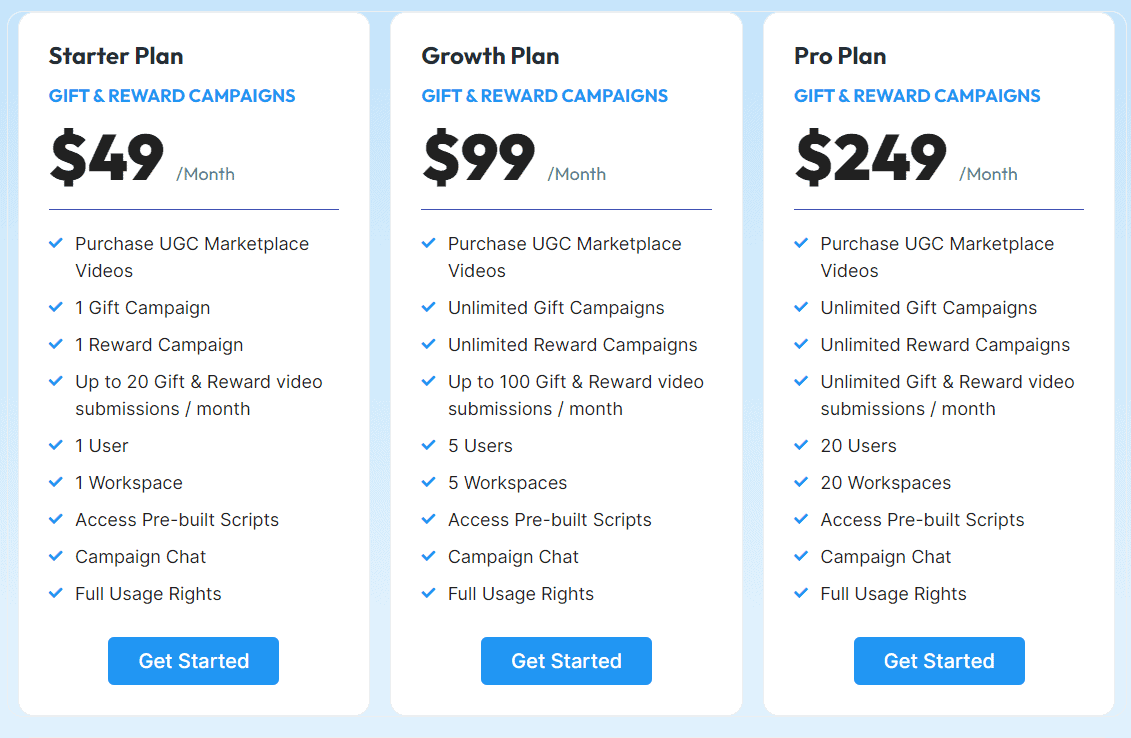Click the checkmark beside 20 Users
The image size is (1131, 738).
[x=802, y=446]
